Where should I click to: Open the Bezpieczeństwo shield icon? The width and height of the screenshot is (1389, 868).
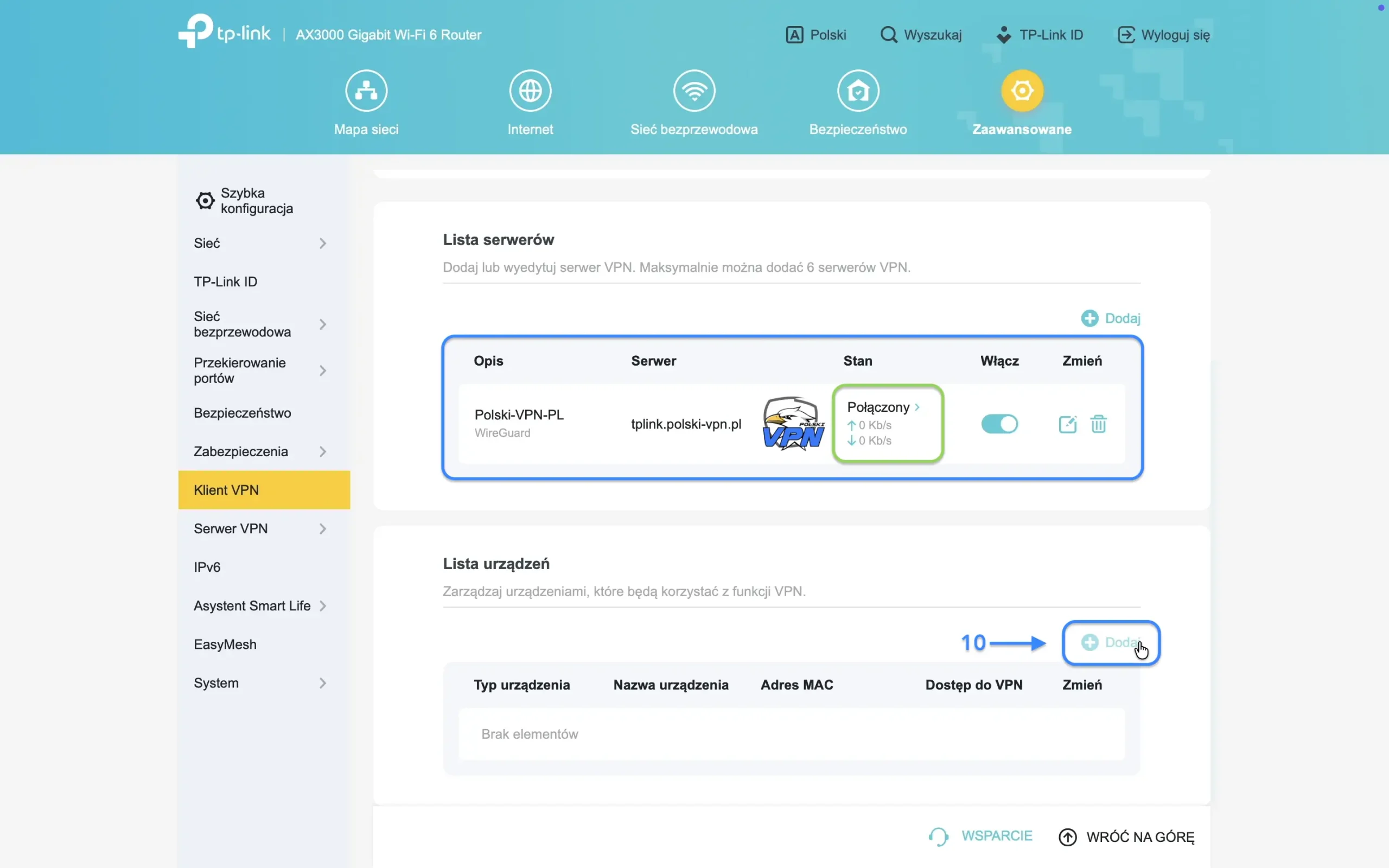857,90
